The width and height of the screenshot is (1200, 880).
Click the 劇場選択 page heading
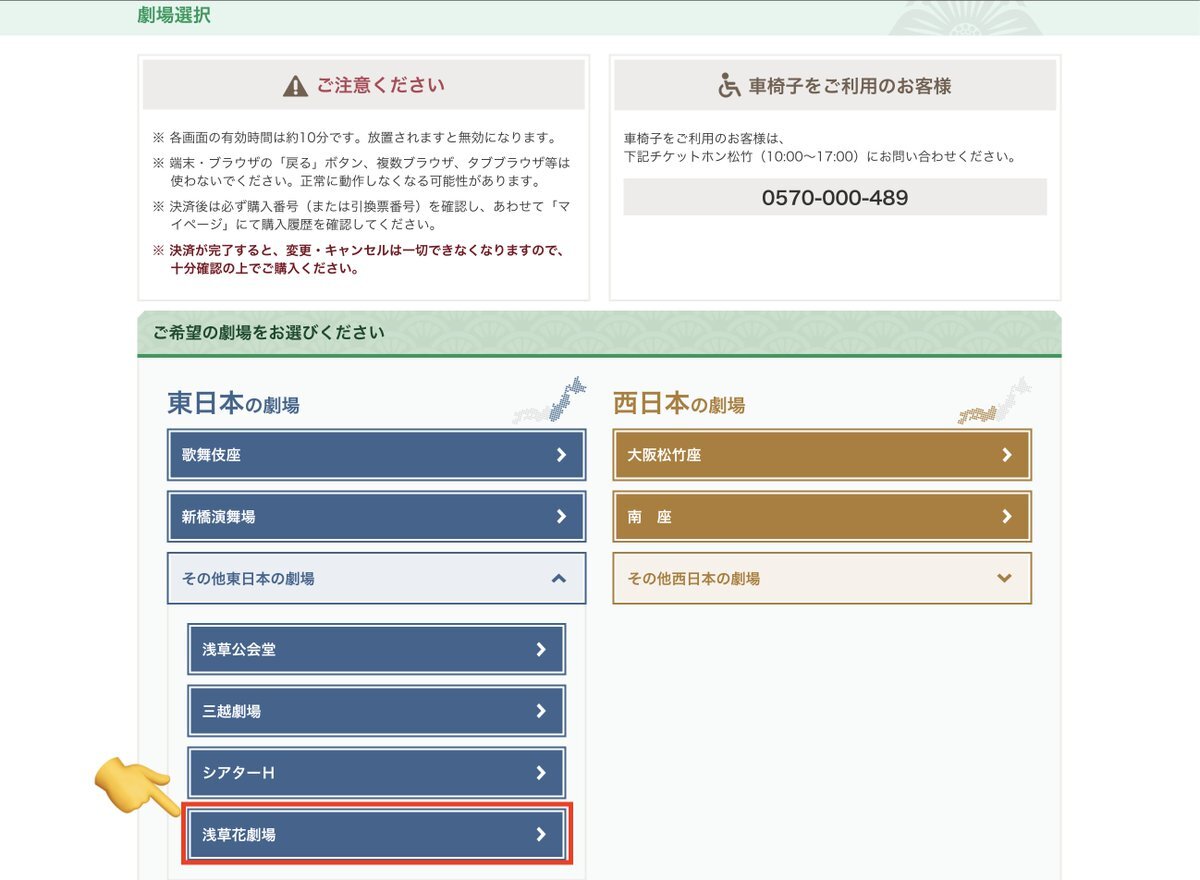(174, 15)
